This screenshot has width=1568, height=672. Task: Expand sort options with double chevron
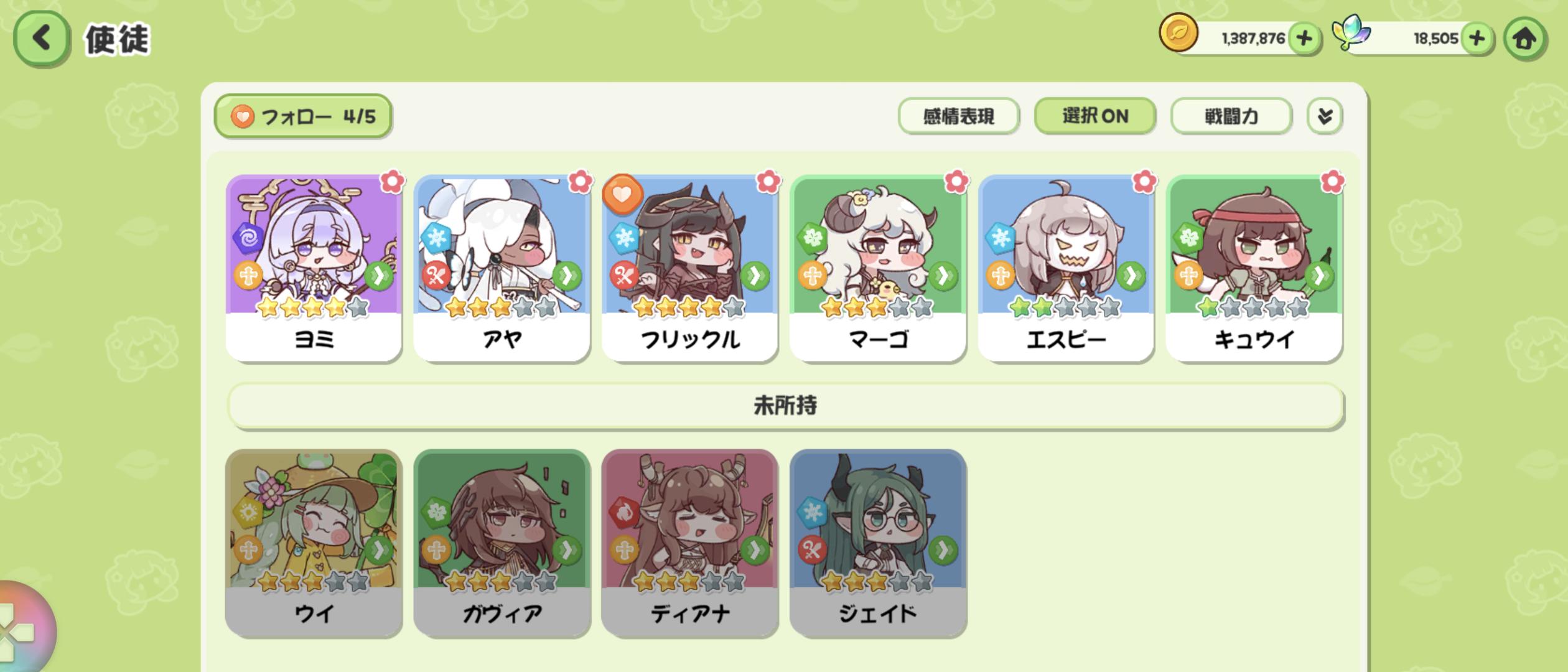(x=1325, y=116)
